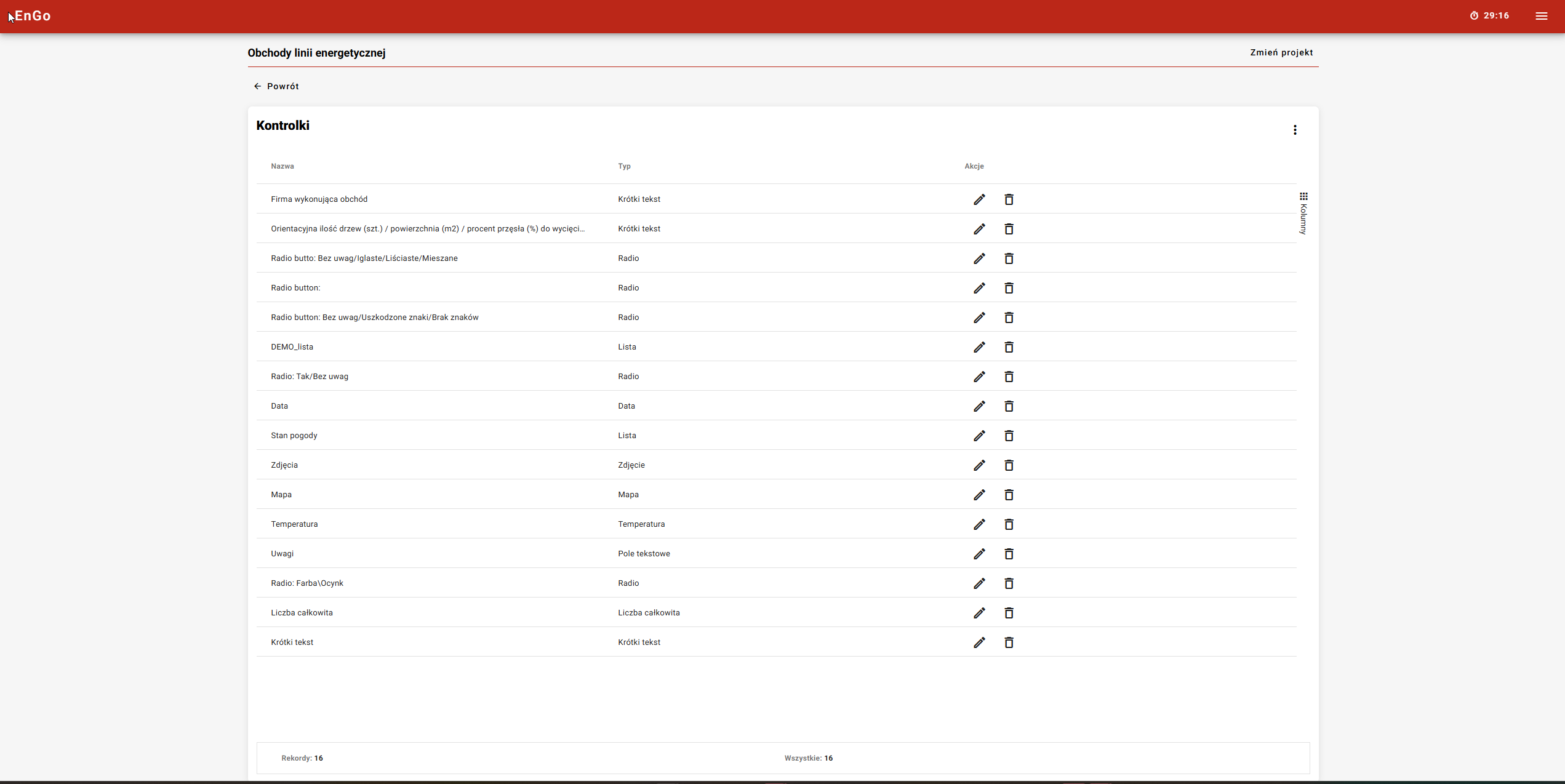Click 'Zmień projekt' link

click(x=1281, y=52)
